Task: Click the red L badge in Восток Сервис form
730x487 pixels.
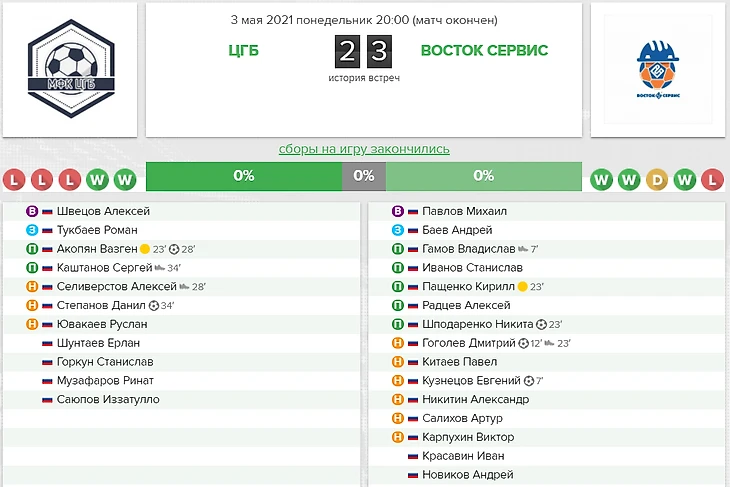Action: (711, 180)
